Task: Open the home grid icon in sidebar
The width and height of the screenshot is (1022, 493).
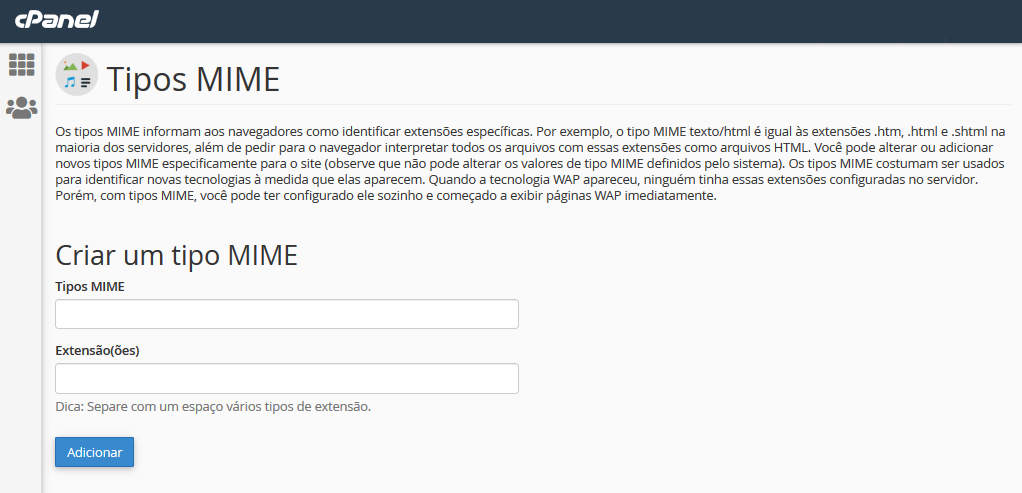Action: pyautogui.click(x=22, y=65)
